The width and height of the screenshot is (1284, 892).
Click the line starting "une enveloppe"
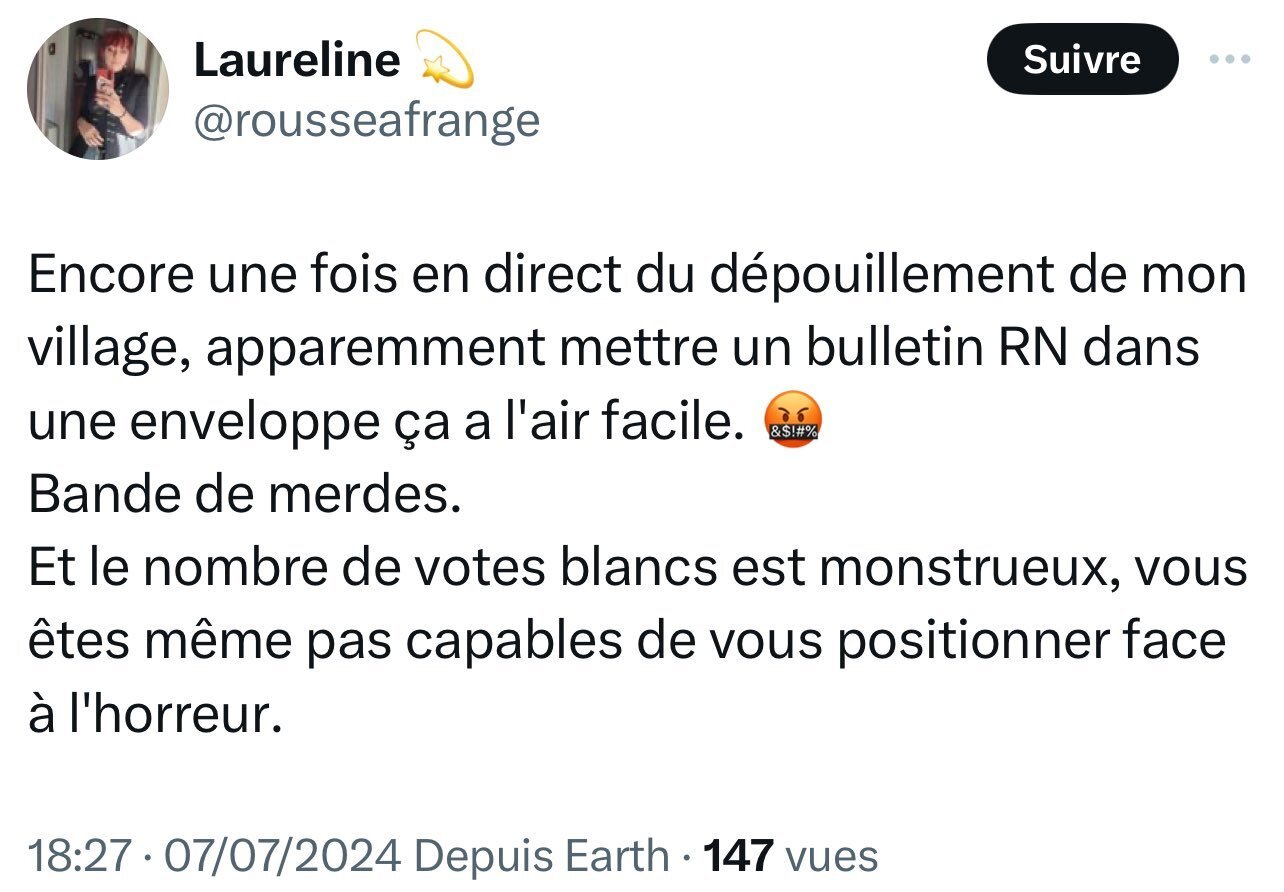coord(388,423)
